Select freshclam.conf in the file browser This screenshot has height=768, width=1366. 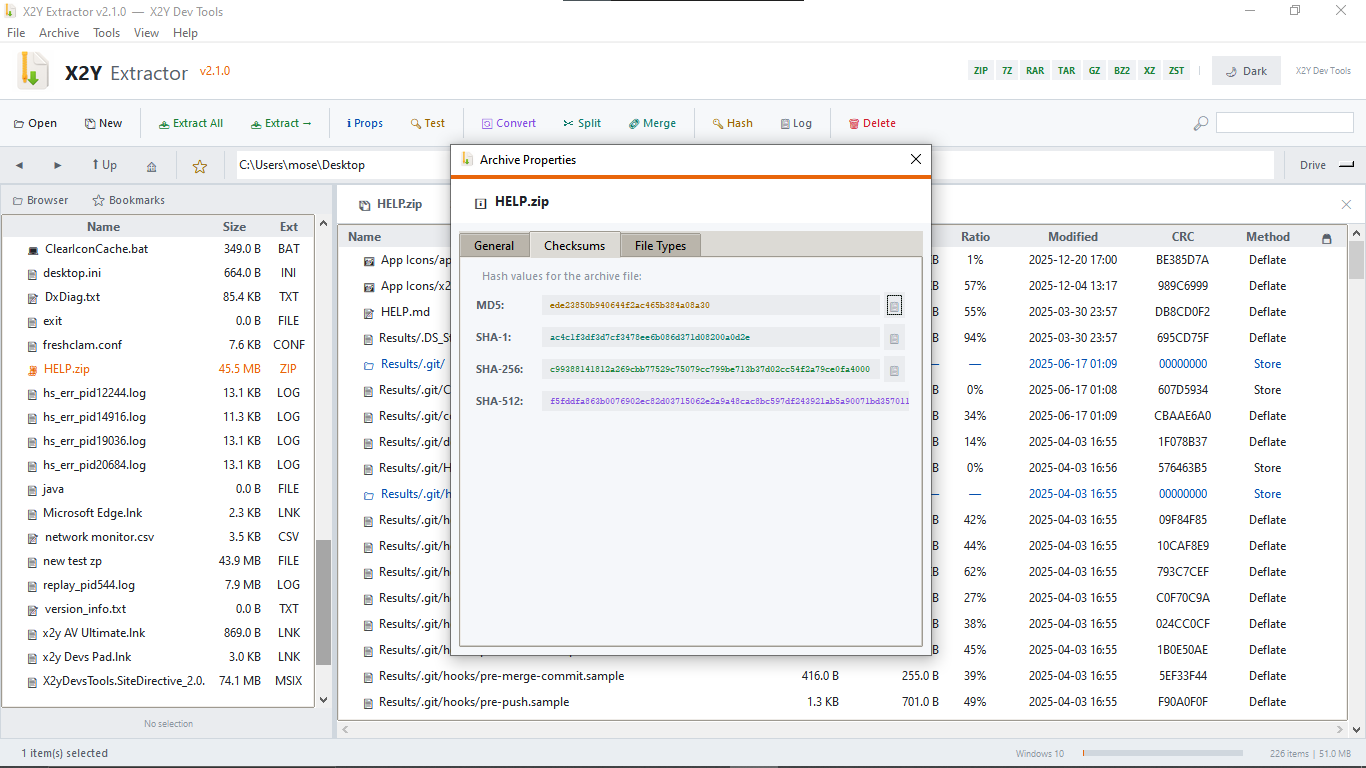pyautogui.click(x=158, y=345)
